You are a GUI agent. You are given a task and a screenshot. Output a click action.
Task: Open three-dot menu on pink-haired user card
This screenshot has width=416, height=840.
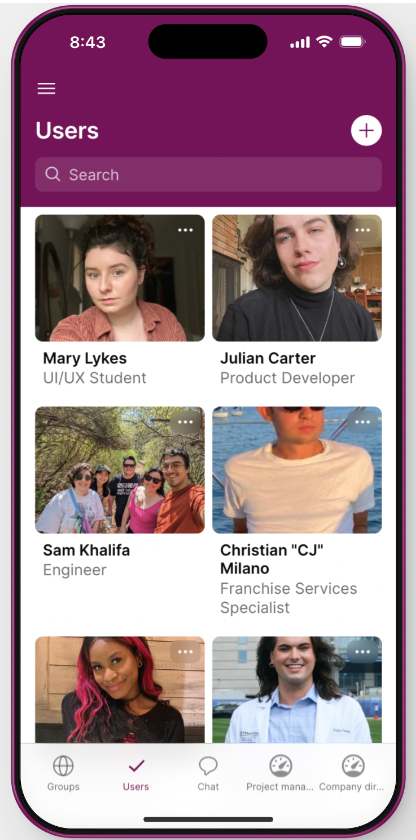(185, 652)
